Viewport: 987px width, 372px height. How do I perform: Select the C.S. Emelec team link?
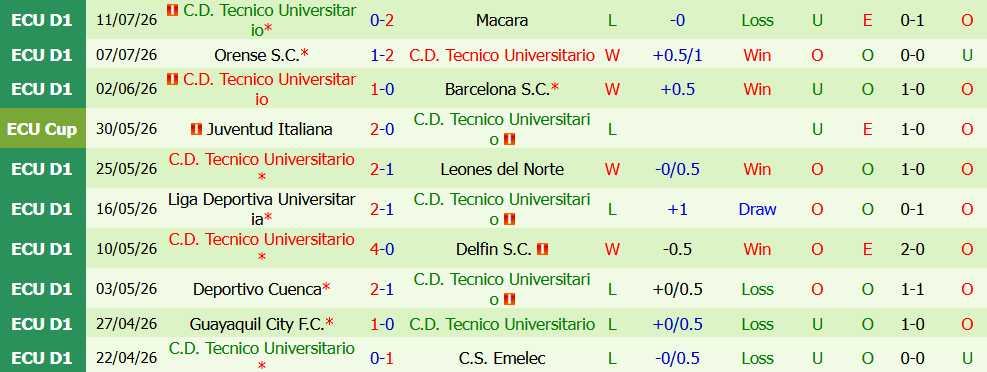click(502, 359)
